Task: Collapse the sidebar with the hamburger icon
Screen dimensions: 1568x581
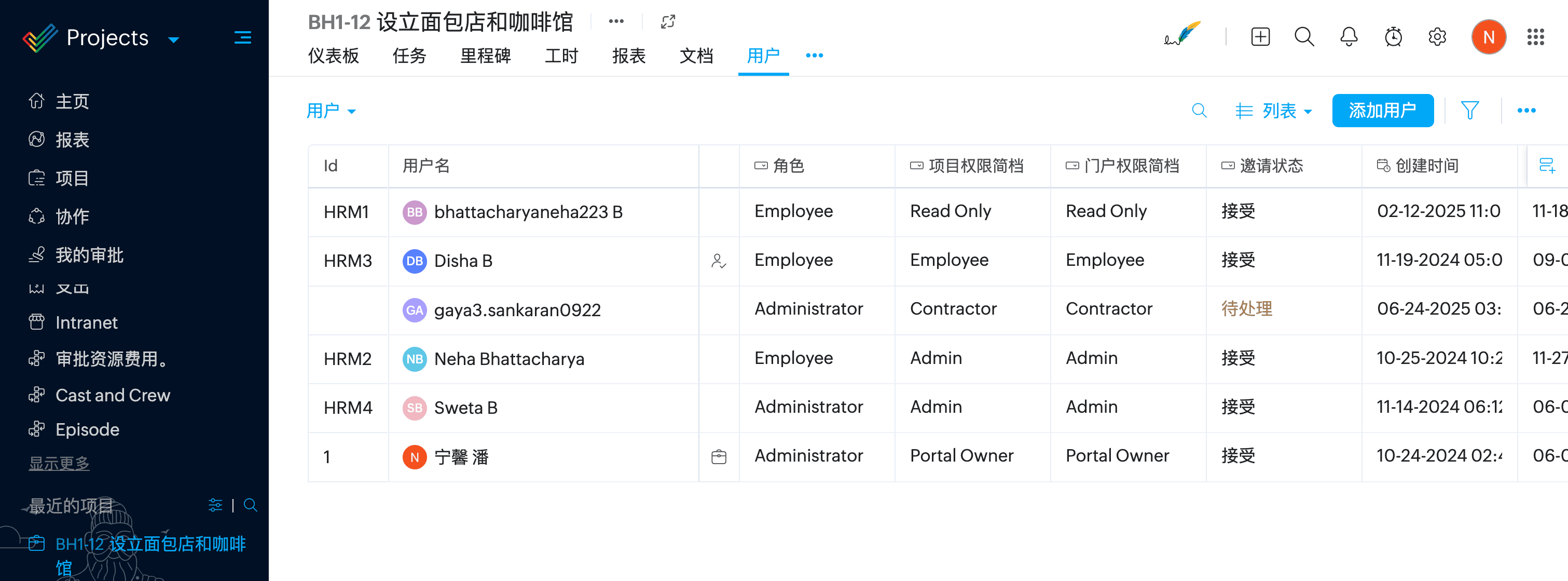Action: [x=242, y=38]
